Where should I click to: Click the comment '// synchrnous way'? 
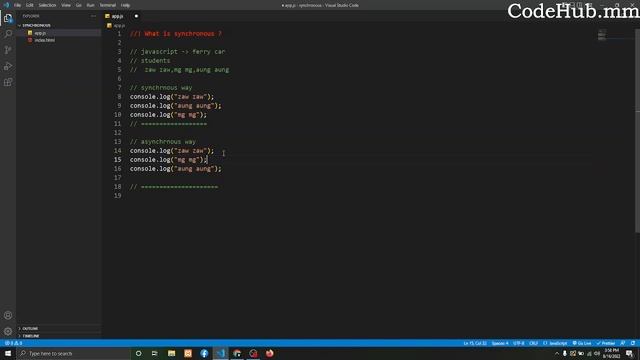click(x=161, y=88)
